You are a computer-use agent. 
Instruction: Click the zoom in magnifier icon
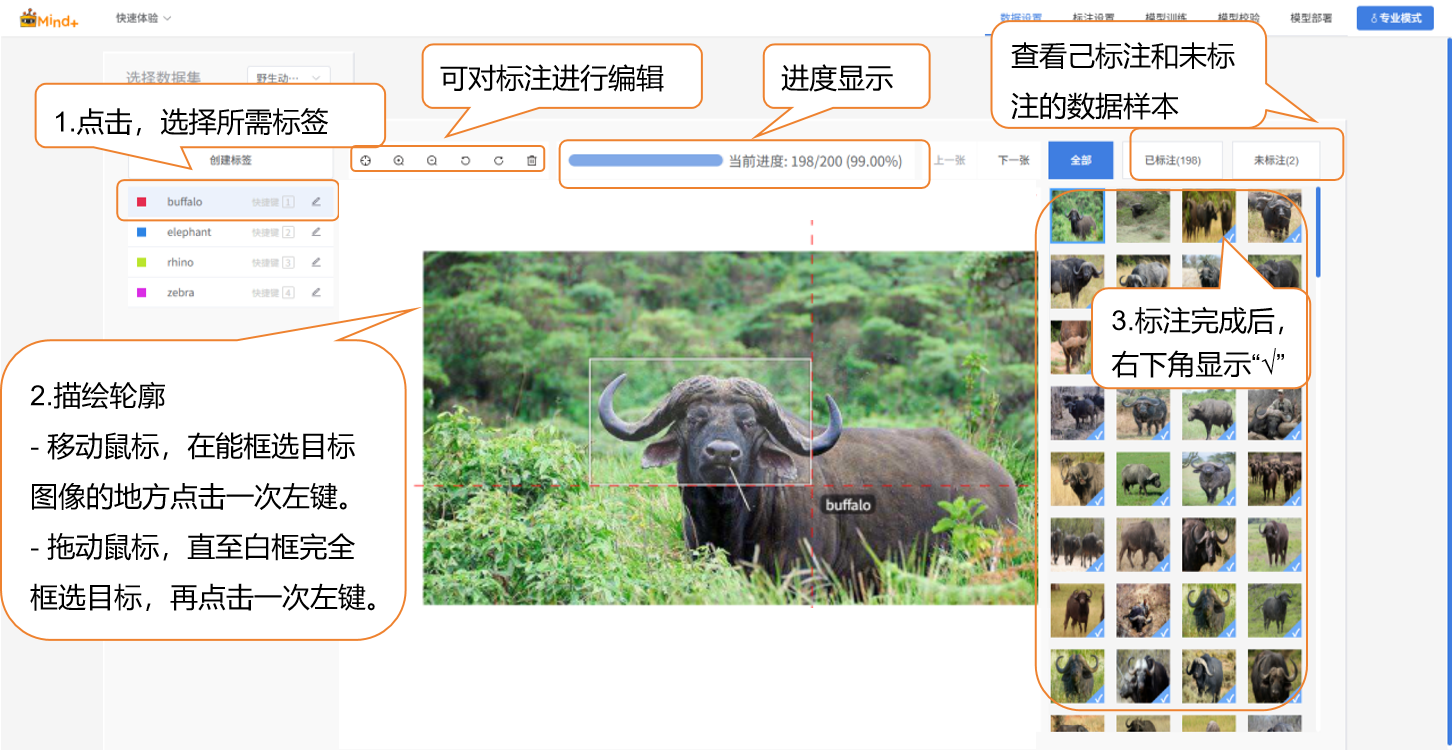[398, 161]
